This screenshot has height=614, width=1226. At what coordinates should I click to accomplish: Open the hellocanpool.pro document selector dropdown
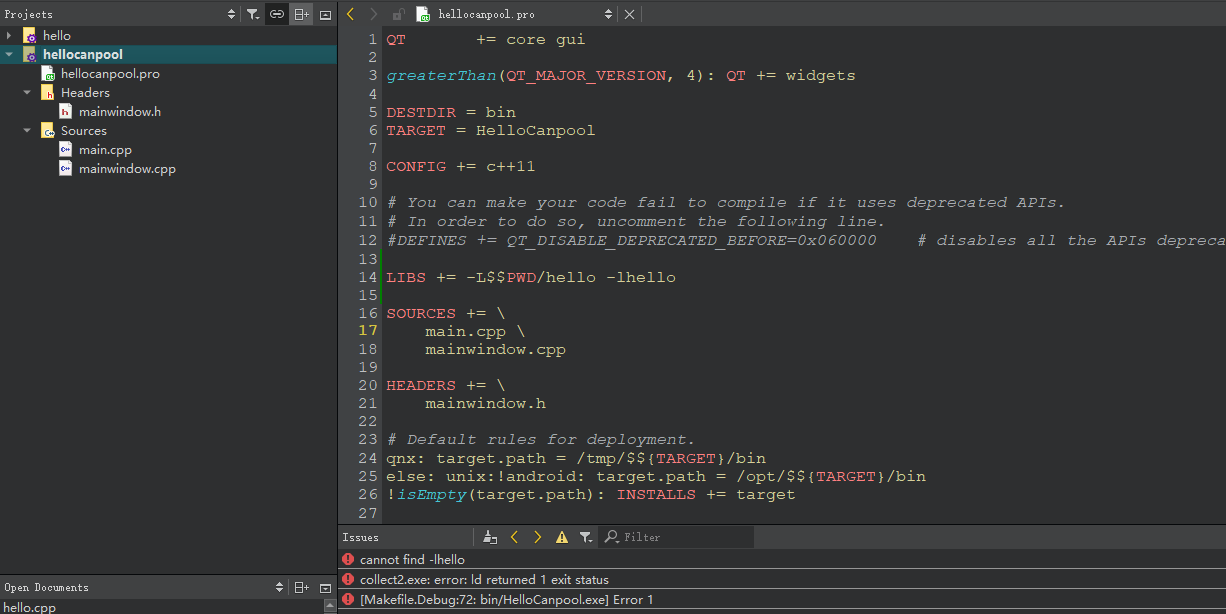[608, 14]
